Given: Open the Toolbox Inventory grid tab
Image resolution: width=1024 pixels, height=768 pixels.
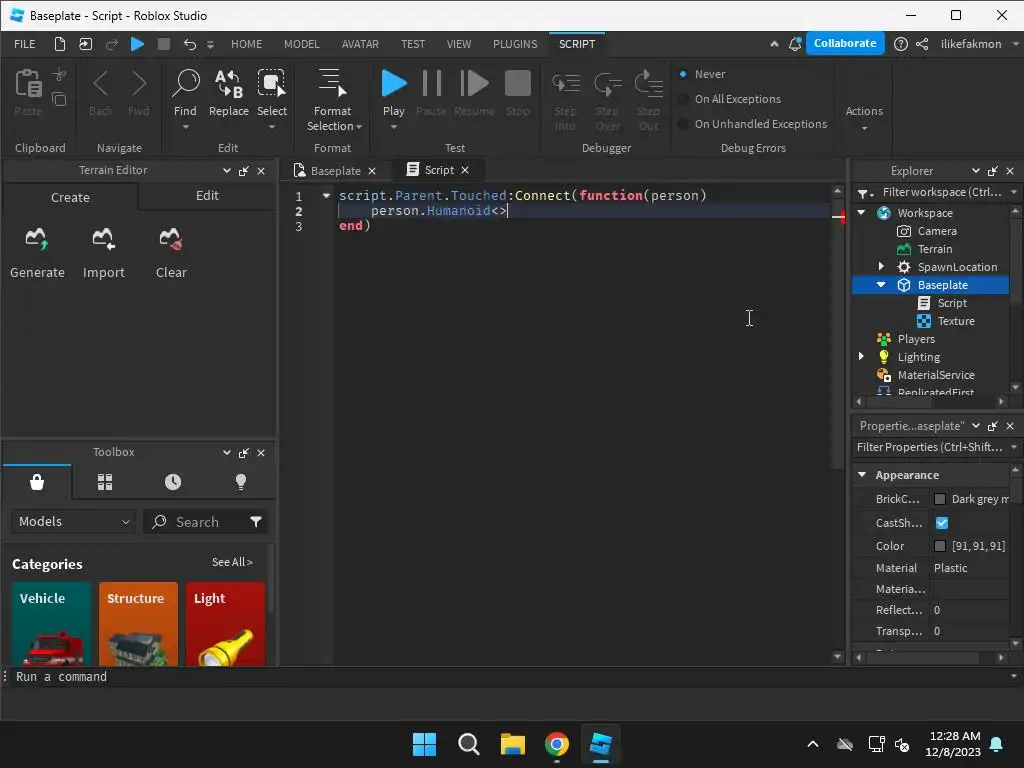Looking at the screenshot, I should click(x=105, y=482).
